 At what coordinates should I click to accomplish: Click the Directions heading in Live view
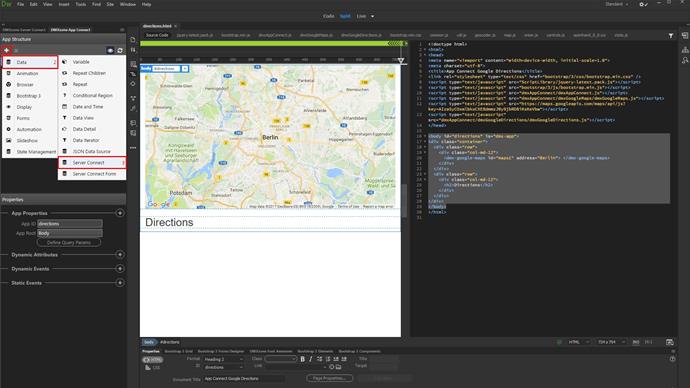pyautogui.click(x=169, y=223)
